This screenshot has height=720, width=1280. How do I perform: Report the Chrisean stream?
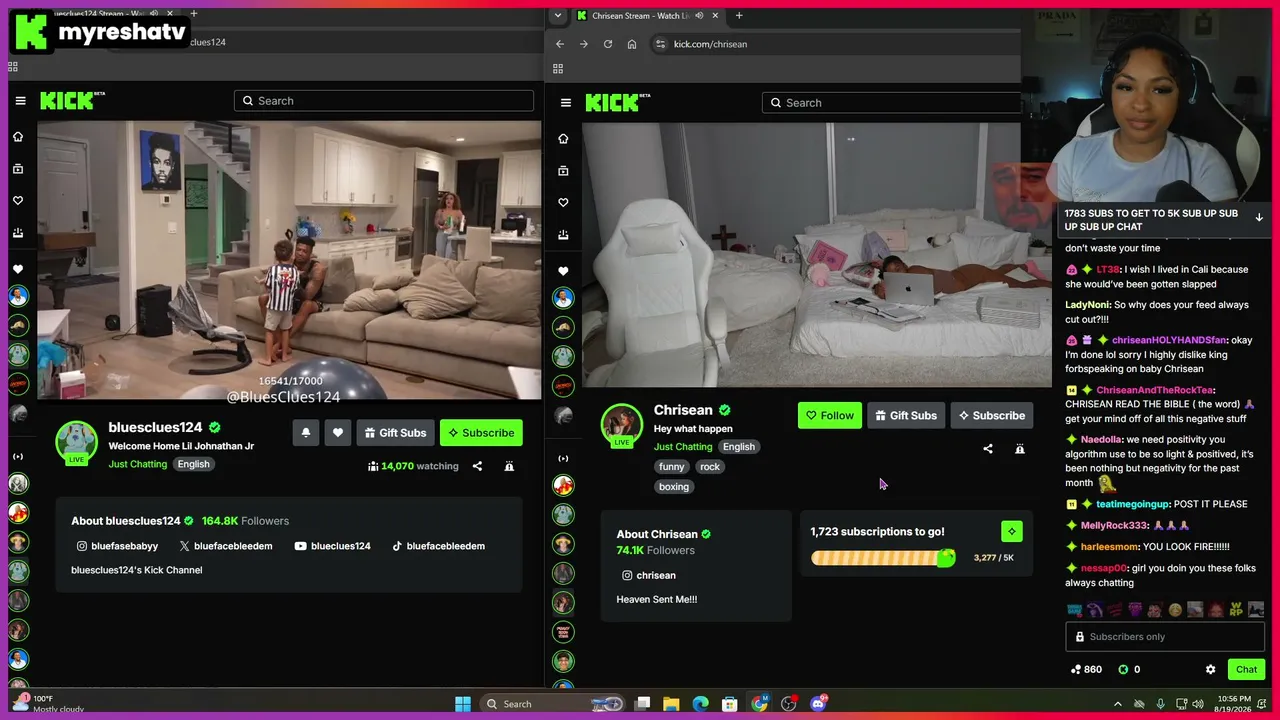[1020, 449]
